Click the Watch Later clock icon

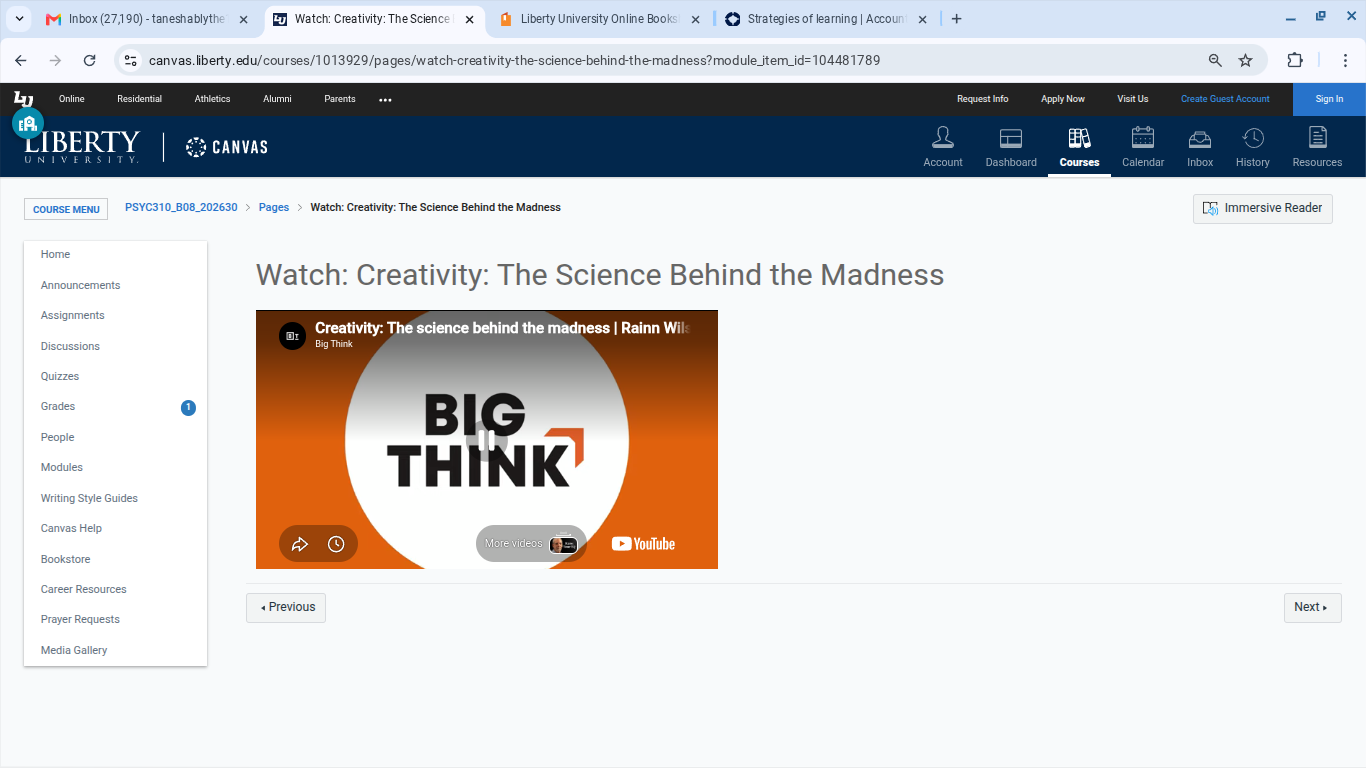[336, 544]
